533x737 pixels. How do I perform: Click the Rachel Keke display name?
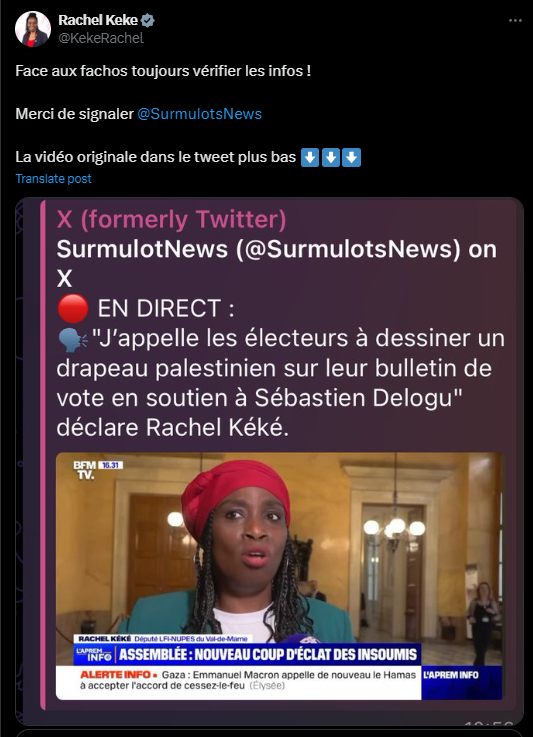[x=98, y=20]
